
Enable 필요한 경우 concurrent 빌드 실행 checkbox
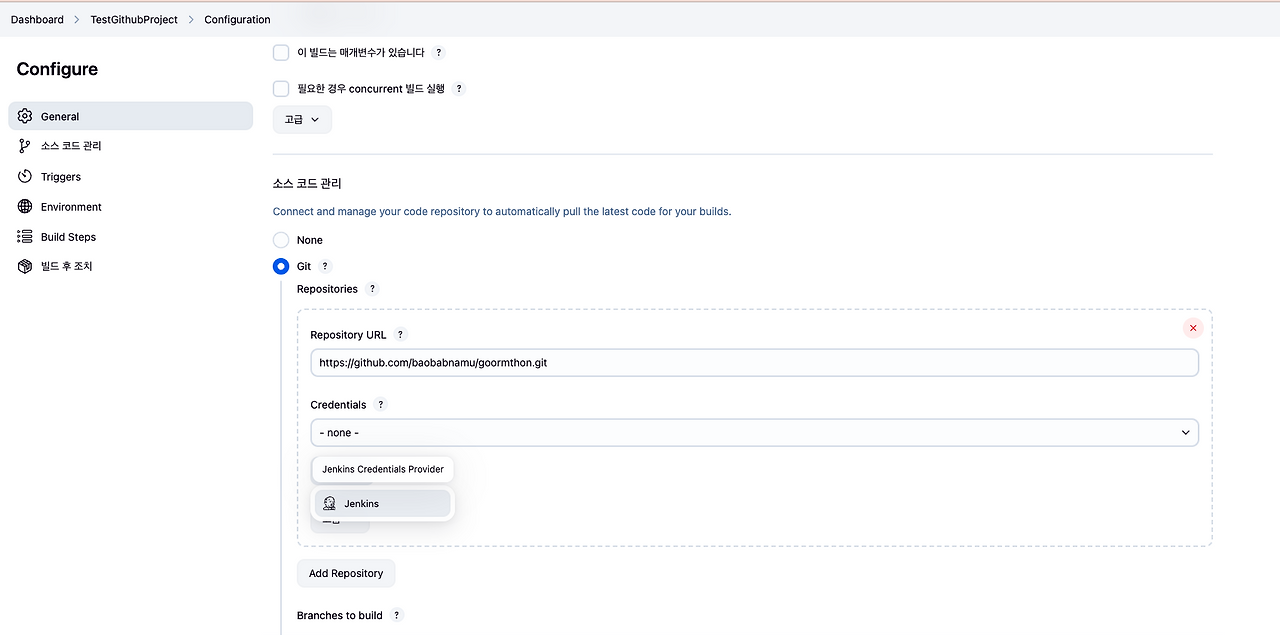click(x=281, y=88)
